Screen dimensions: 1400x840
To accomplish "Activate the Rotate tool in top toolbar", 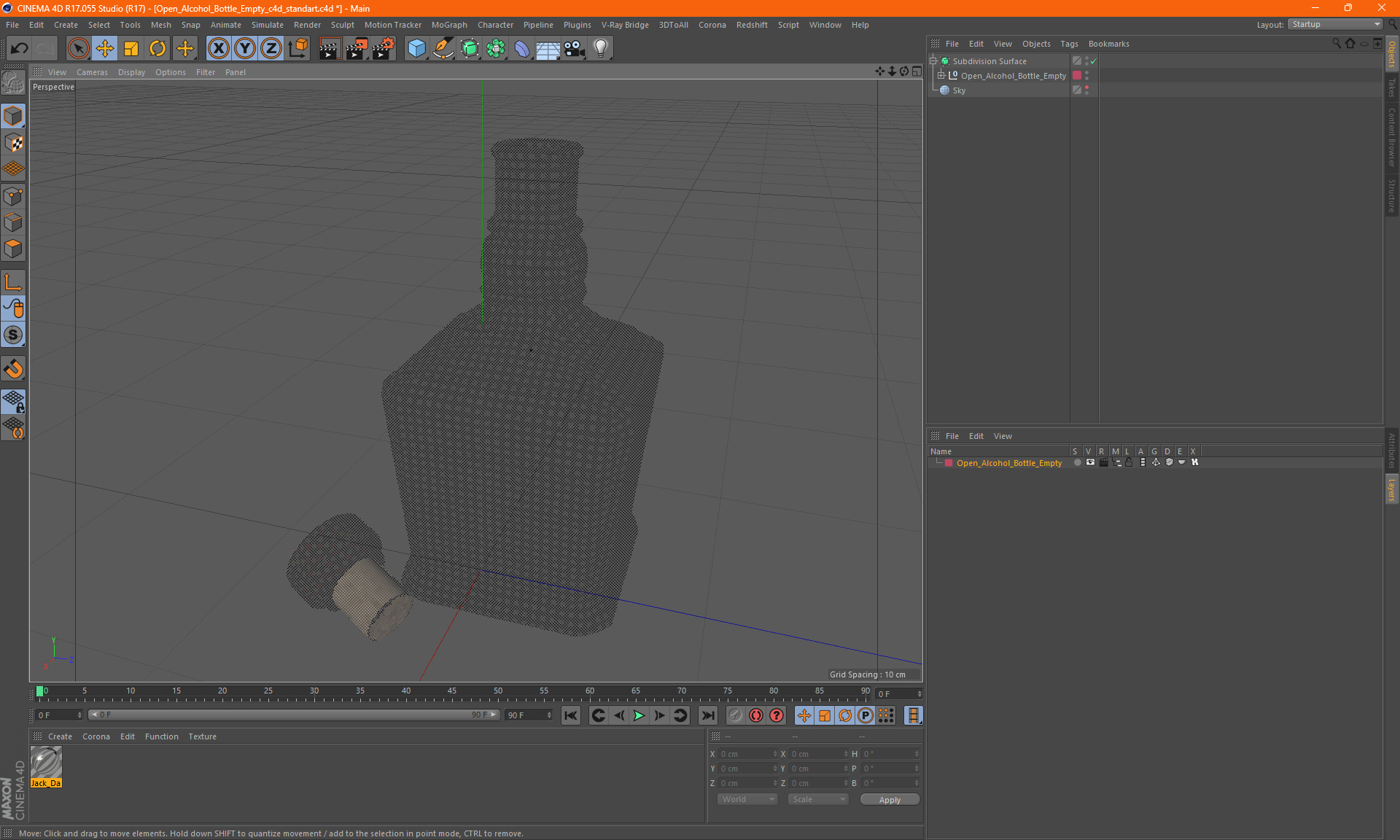I will [157, 49].
